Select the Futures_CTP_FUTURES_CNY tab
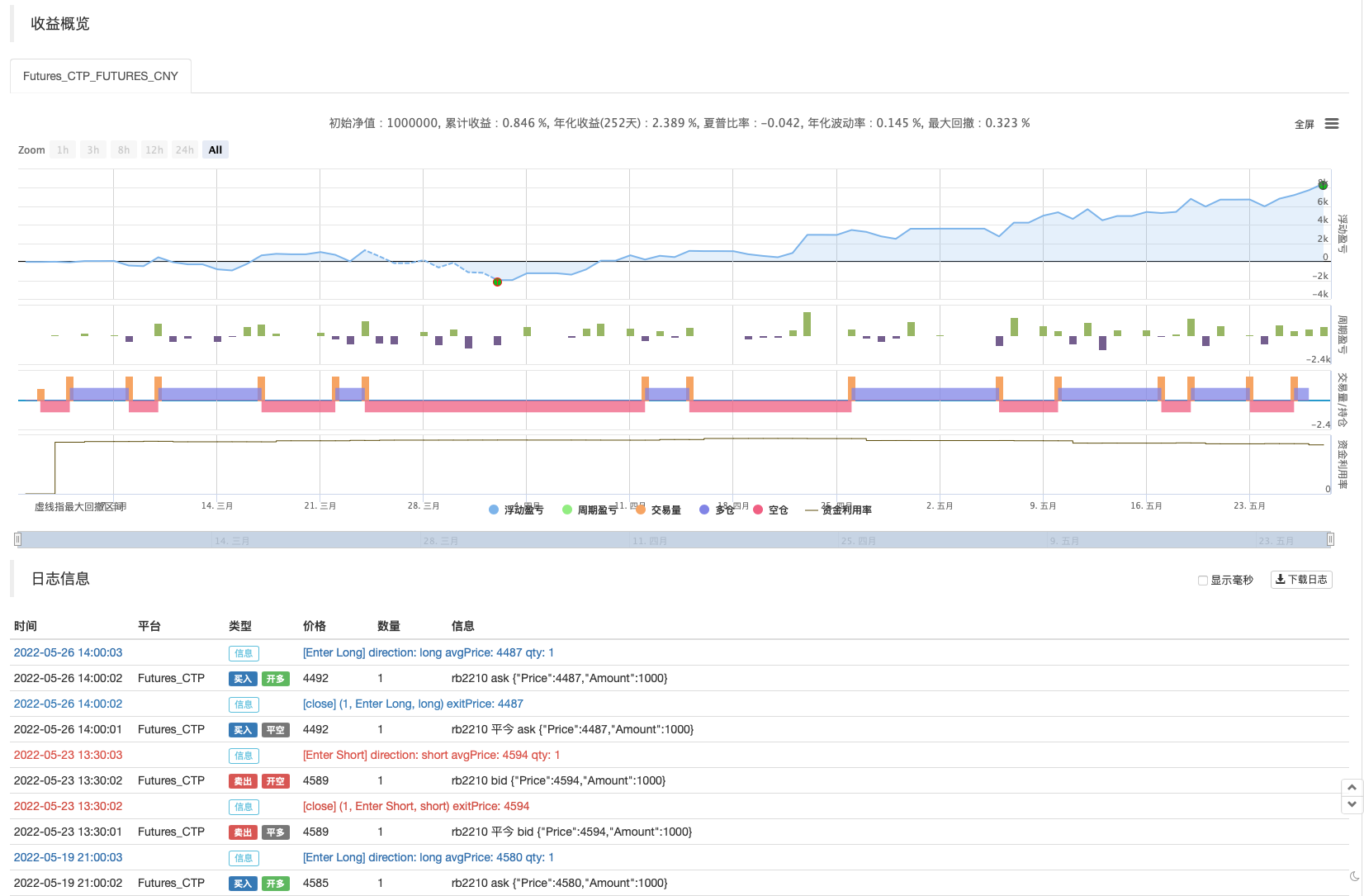The width and height of the screenshot is (1364, 896). [100, 76]
